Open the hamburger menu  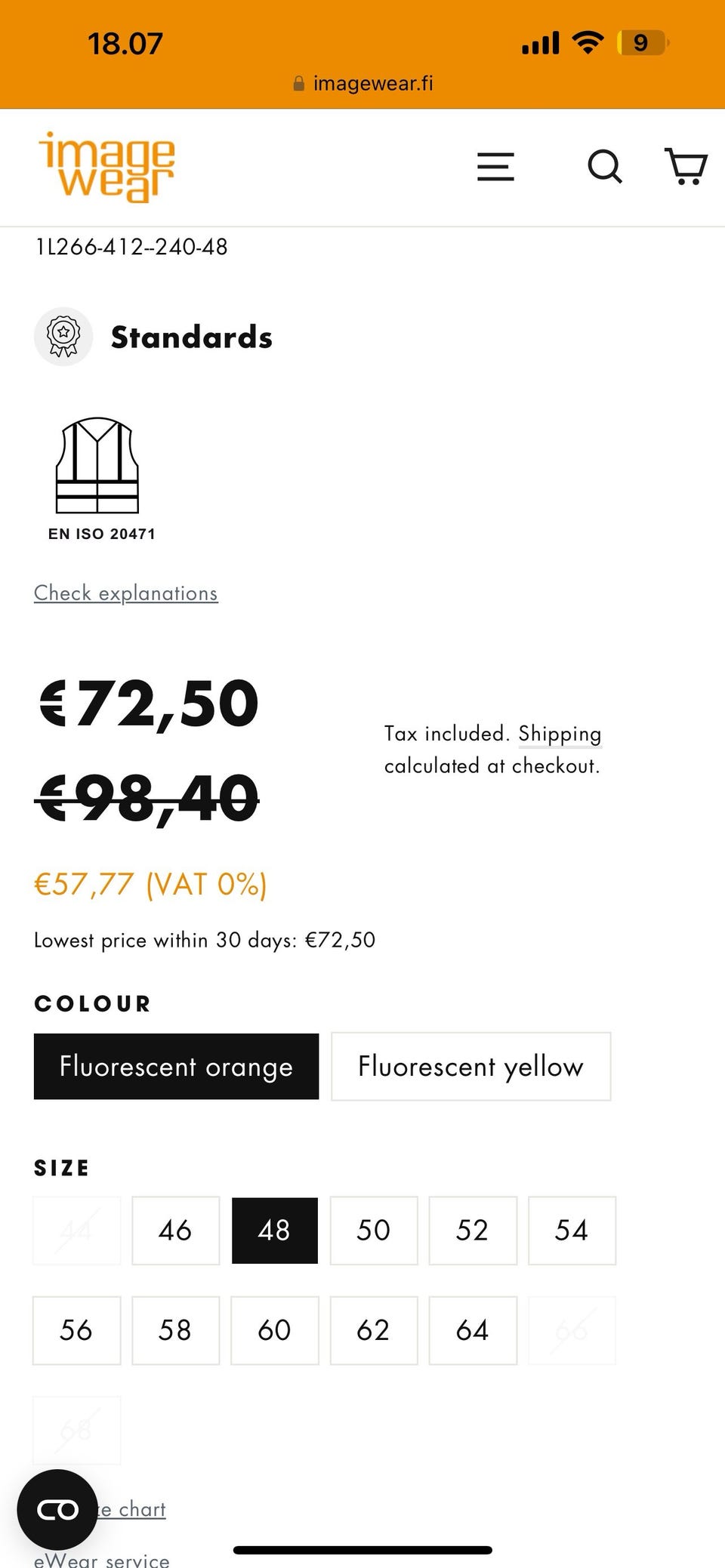tap(495, 167)
